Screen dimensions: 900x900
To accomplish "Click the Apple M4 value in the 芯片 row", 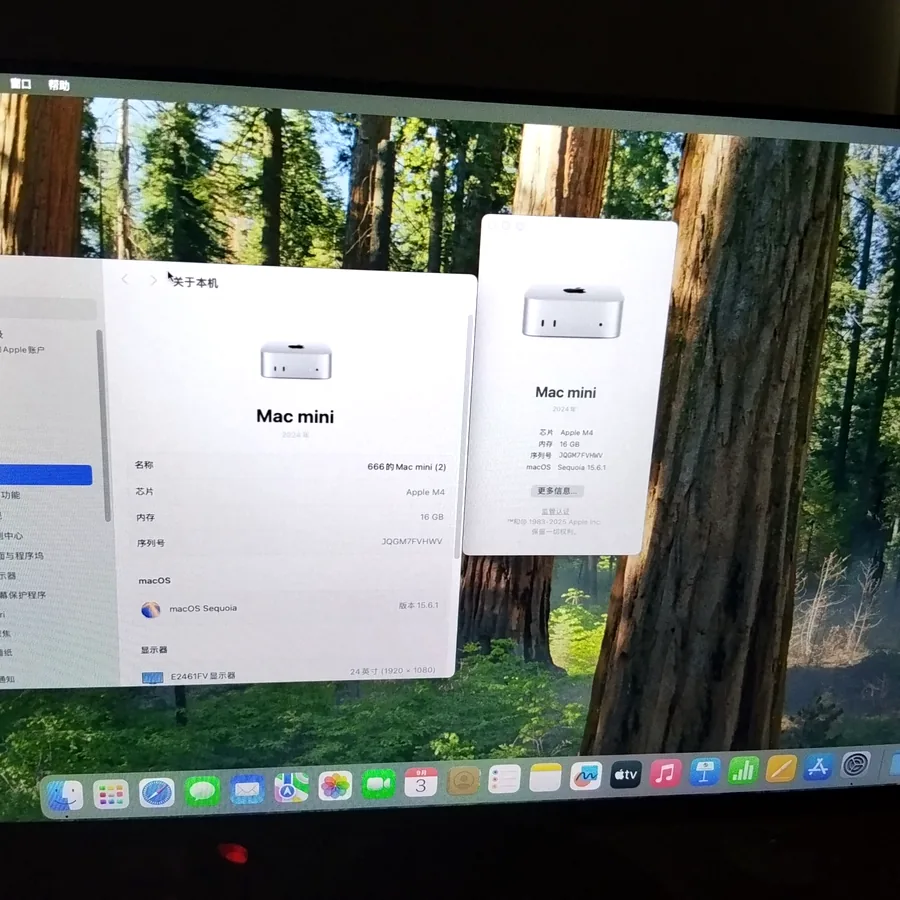I will (425, 492).
